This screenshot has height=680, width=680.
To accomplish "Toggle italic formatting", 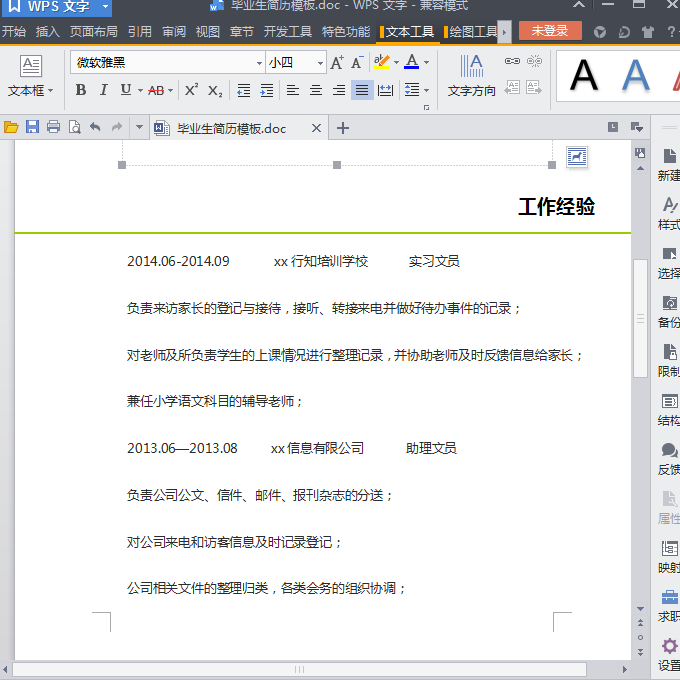I will pyautogui.click(x=104, y=90).
